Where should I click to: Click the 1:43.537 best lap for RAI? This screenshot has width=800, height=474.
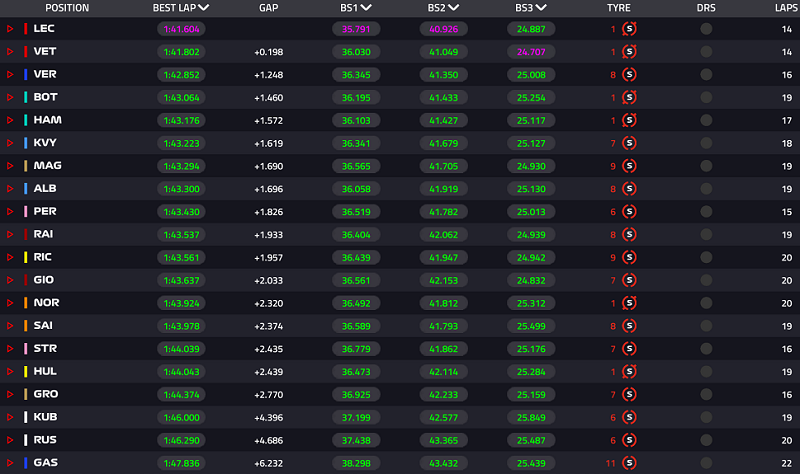point(181,235)
